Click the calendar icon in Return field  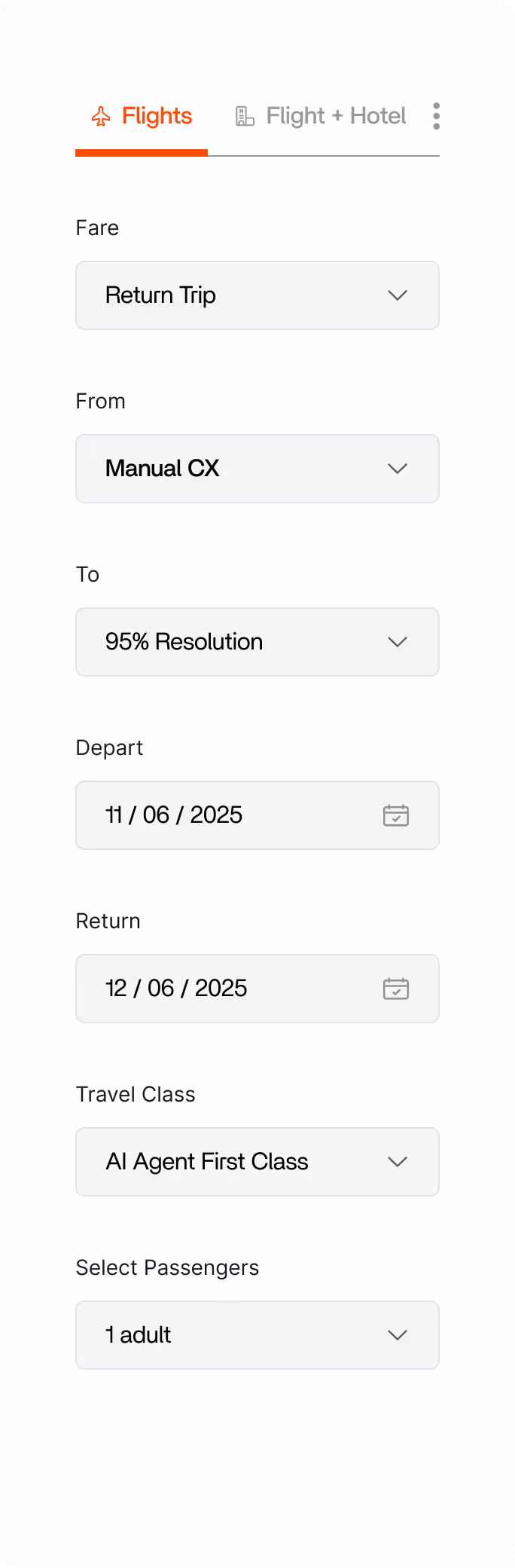pyautogui.click(x=396, y=989)
